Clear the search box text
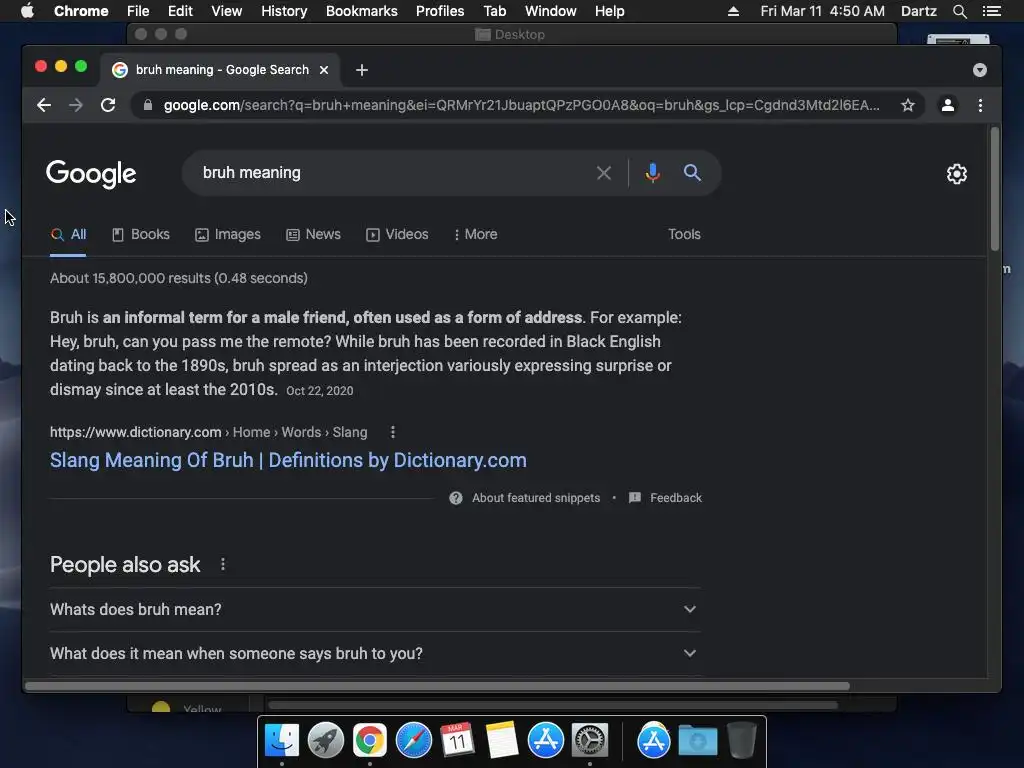Screen dimensions: 1024x768 604,173
